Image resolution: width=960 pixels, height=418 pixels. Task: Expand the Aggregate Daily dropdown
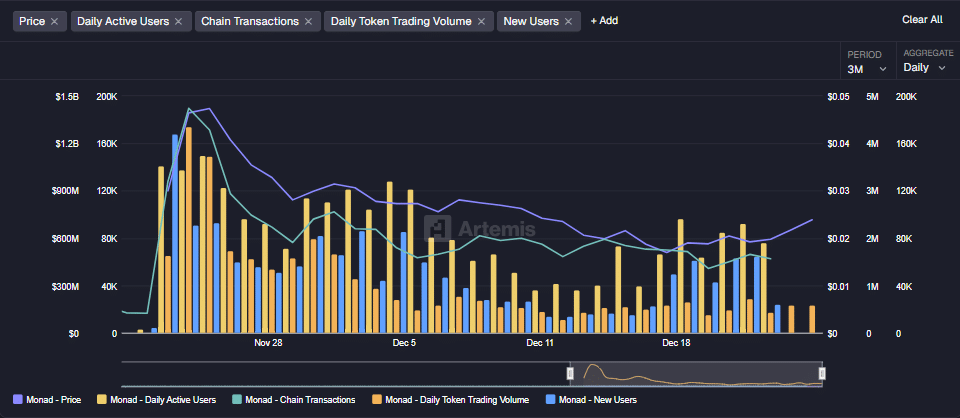click(924, 68)
